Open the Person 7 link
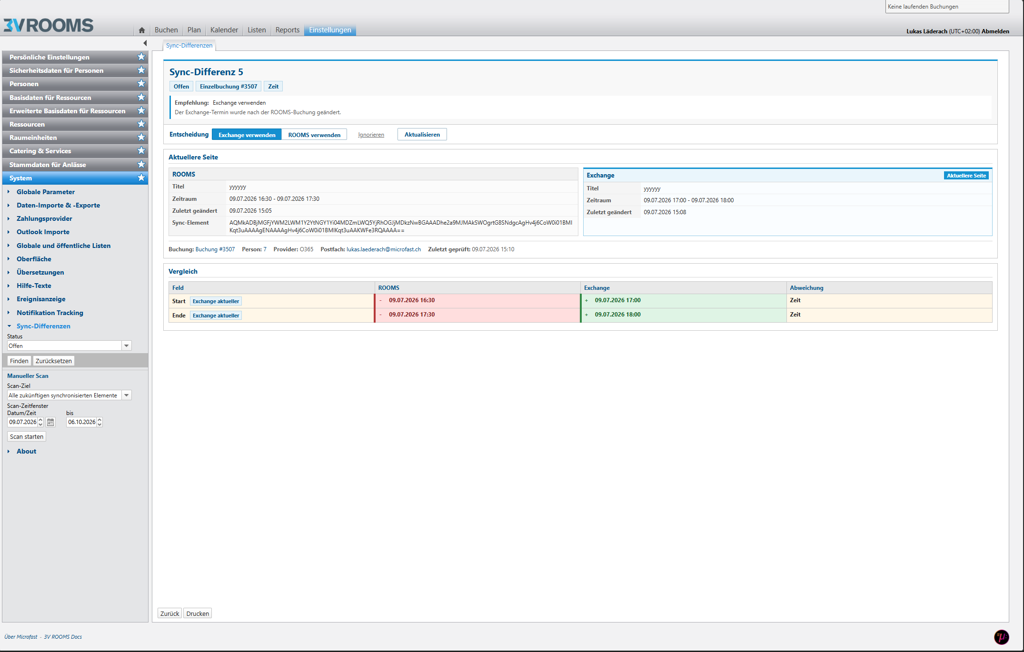Image resolution: width=1024 pixels, height=652 pixels. (x=265, y=250)
